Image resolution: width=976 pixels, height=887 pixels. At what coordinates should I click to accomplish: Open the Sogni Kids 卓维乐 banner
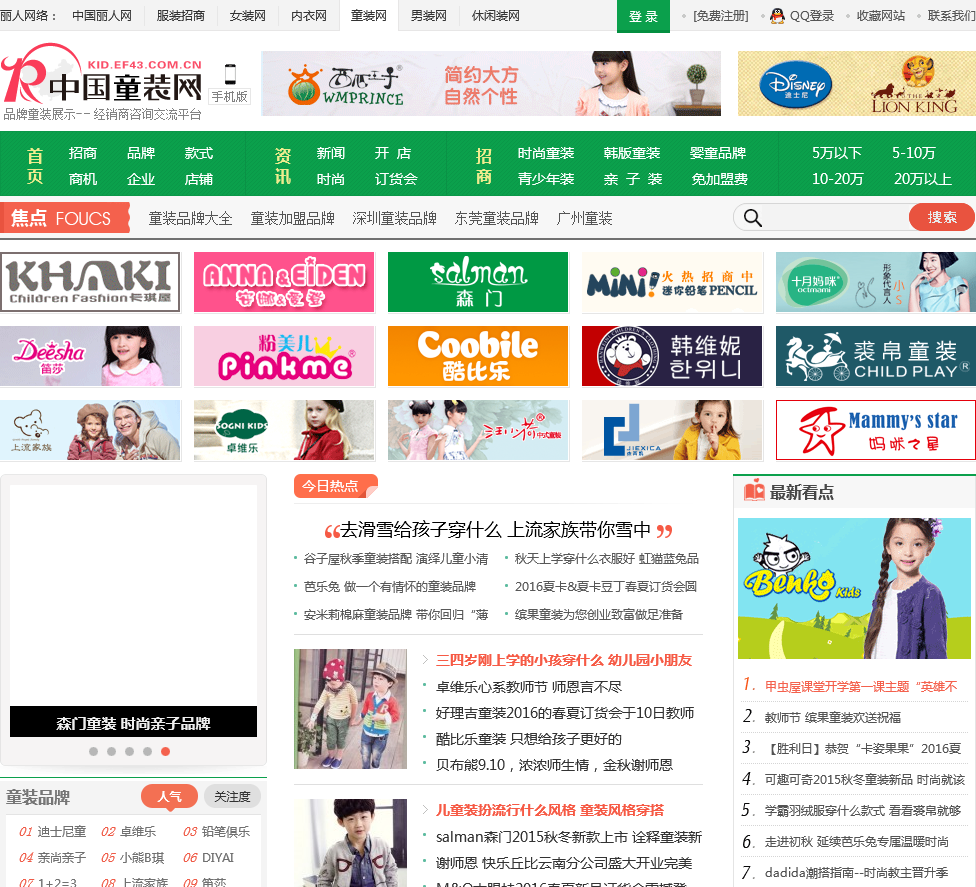point(284,430)
